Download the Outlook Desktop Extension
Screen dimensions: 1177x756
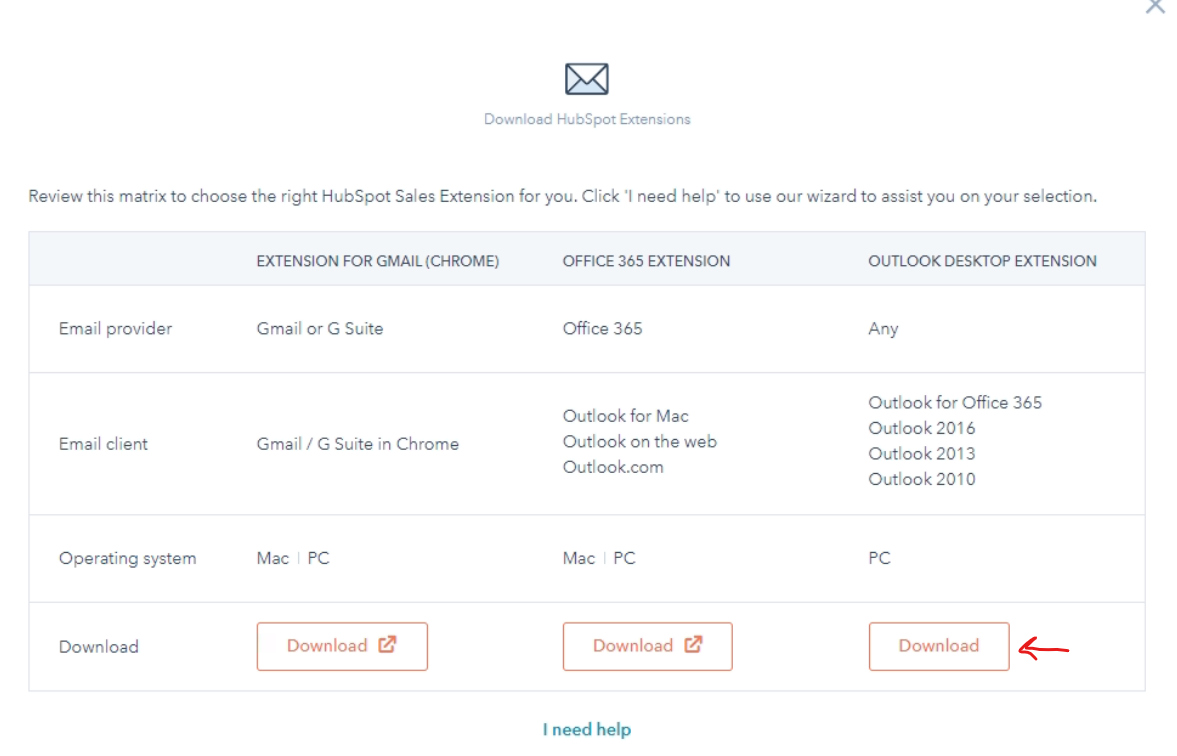[x=938, y=646]
